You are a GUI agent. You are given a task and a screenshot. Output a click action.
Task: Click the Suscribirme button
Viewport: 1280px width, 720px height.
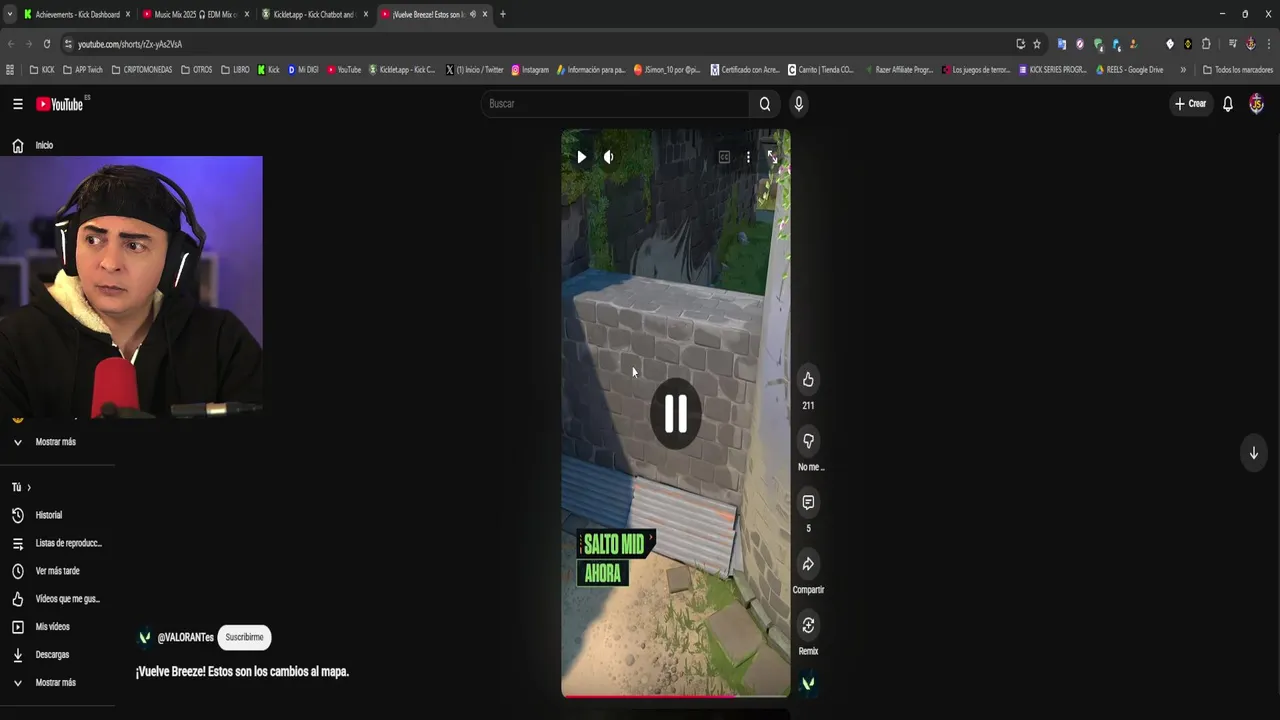244,637
